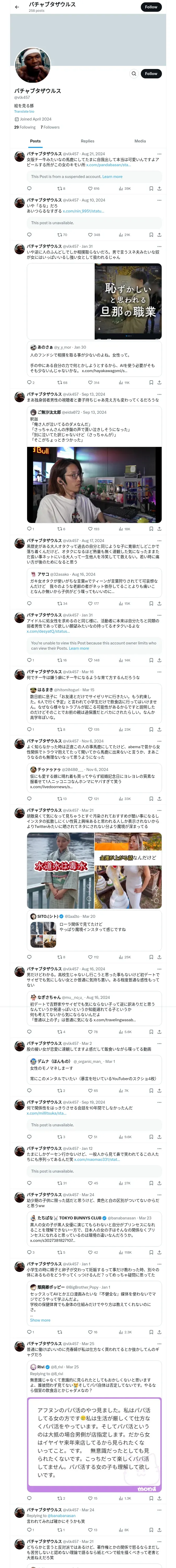This screenshot has height=1568, width=176.
Task: View stats of the post with 39K views
Action: point(125,189)
